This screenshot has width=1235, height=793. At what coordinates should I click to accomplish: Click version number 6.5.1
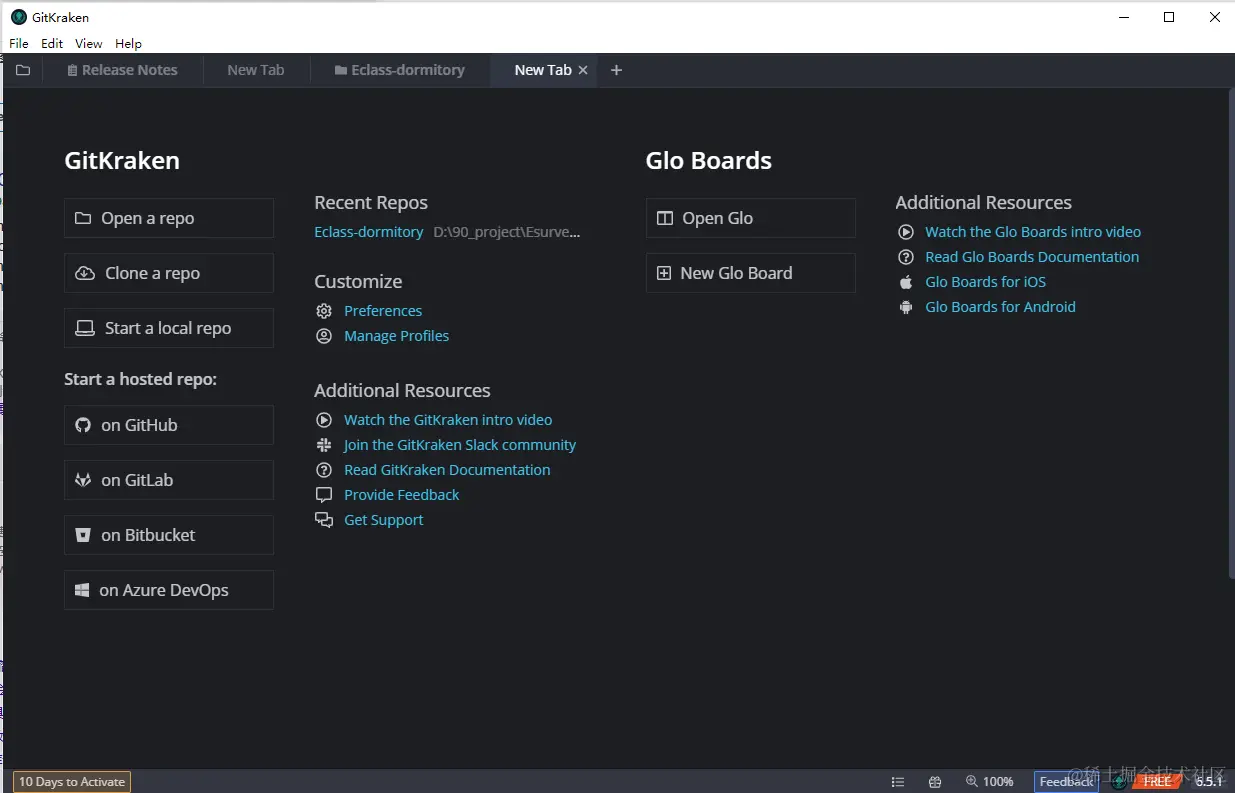(1209, 782)
